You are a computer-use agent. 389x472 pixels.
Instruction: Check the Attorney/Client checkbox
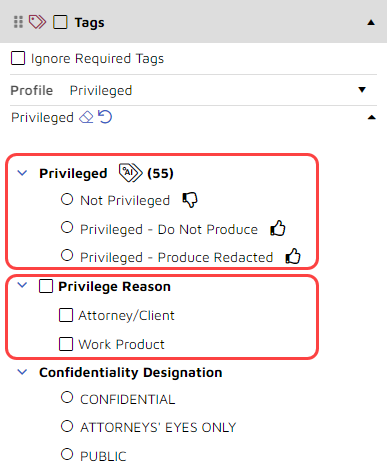tap(66, 315)
